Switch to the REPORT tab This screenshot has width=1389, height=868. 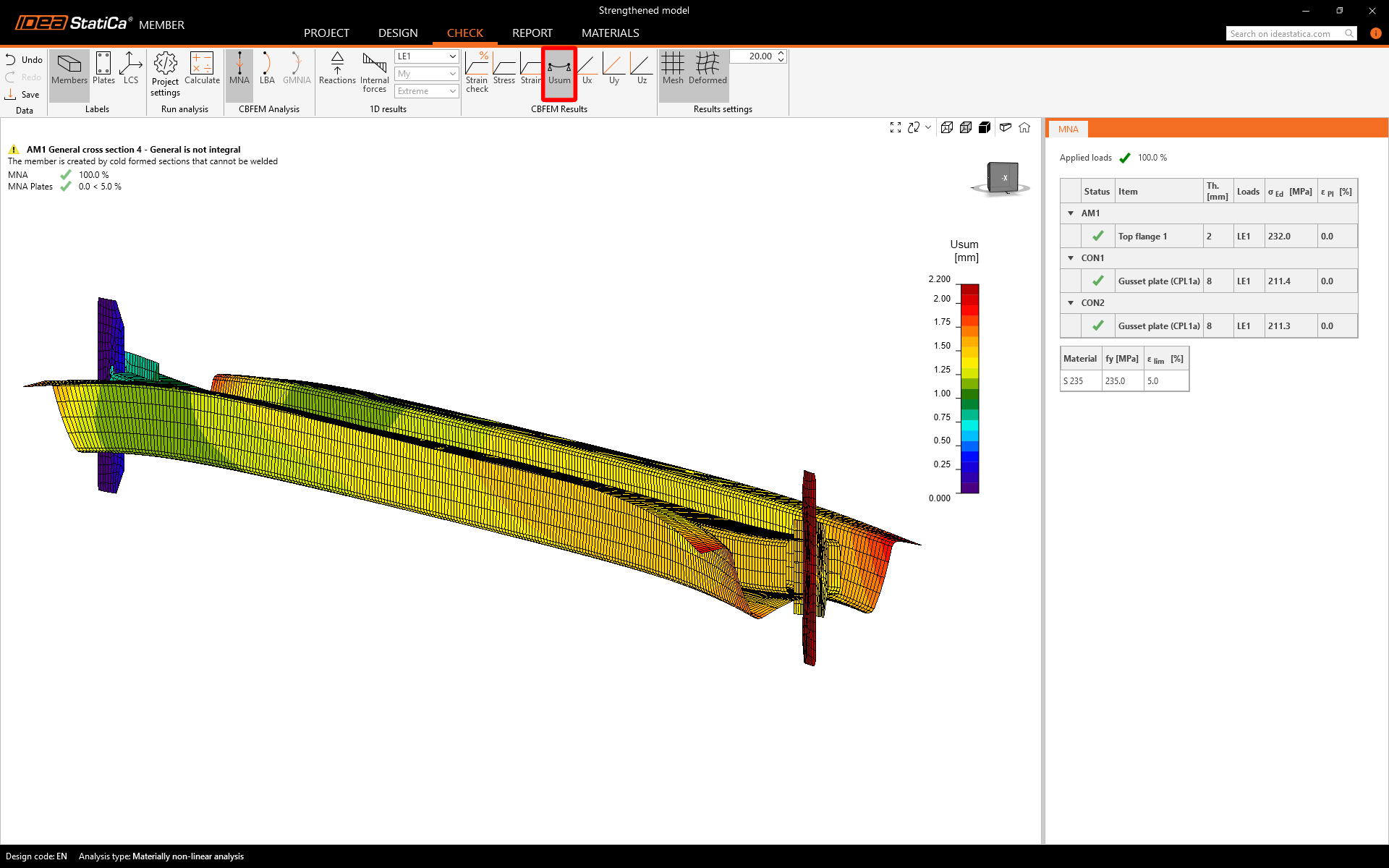pos(532,33)
